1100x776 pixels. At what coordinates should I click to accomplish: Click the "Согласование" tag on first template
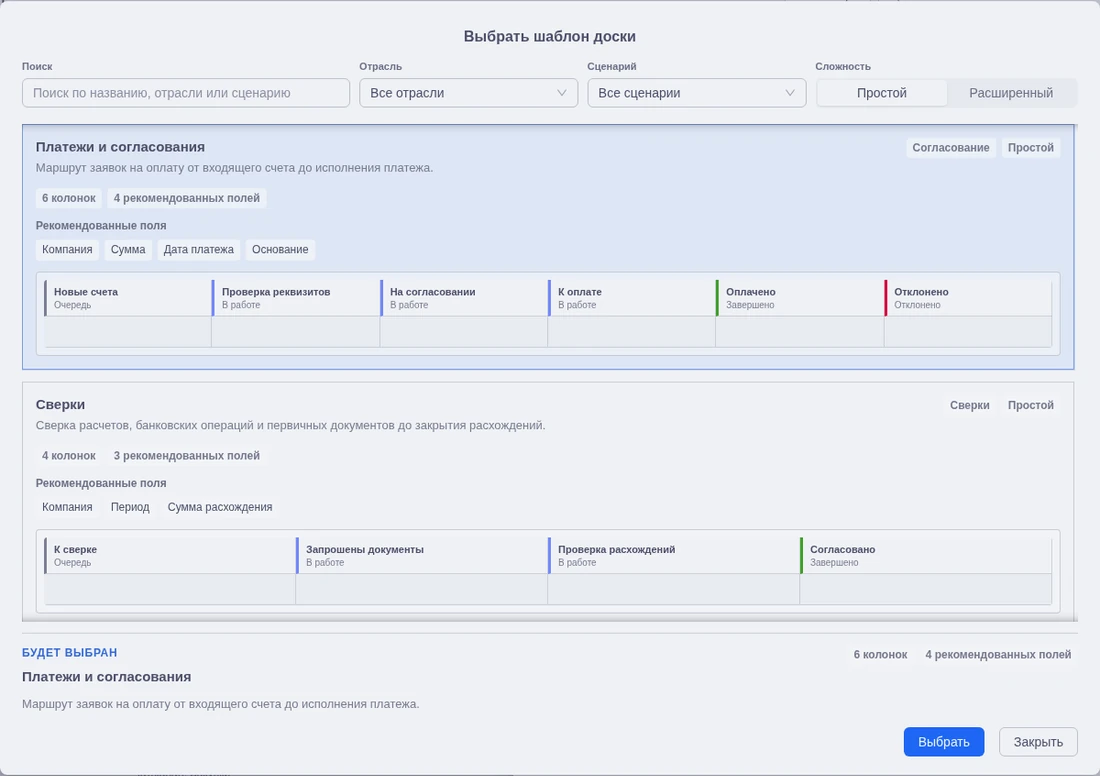coord(951,147)
